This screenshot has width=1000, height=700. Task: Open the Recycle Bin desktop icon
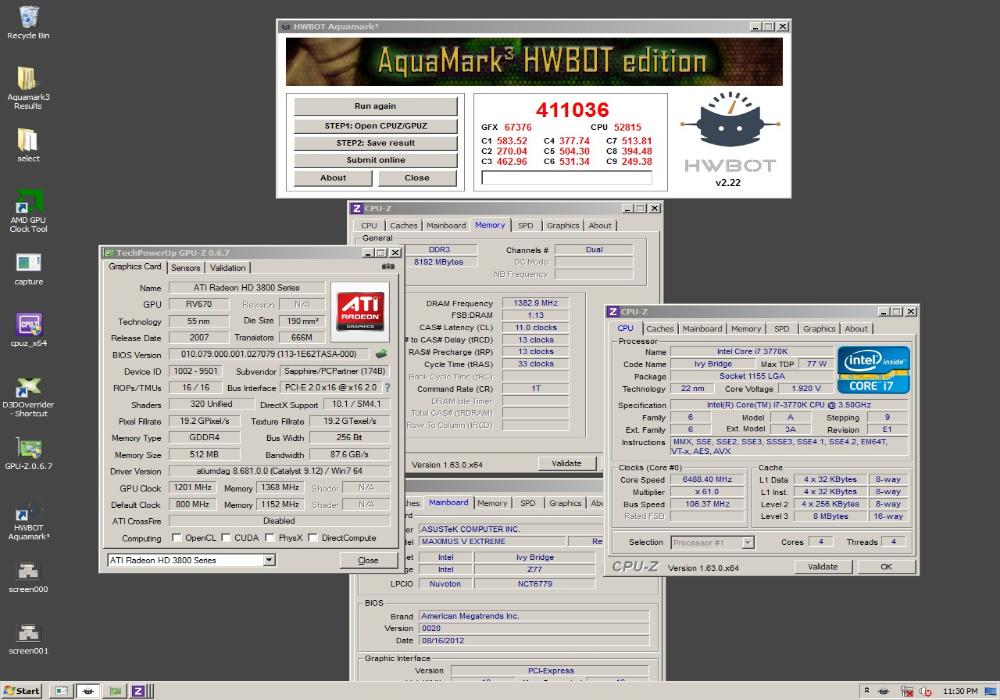click(x=28, y=22)
